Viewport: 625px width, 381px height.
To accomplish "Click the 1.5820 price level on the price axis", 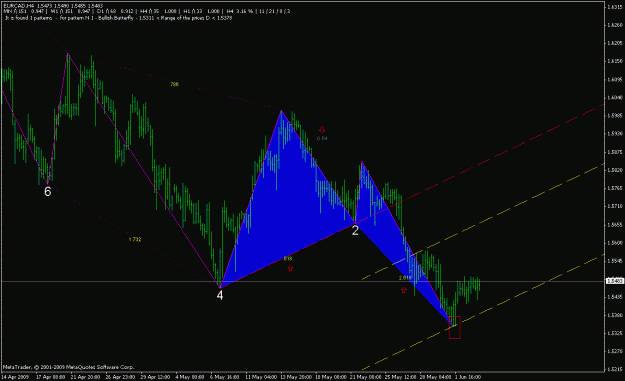I will coord(615,170).
